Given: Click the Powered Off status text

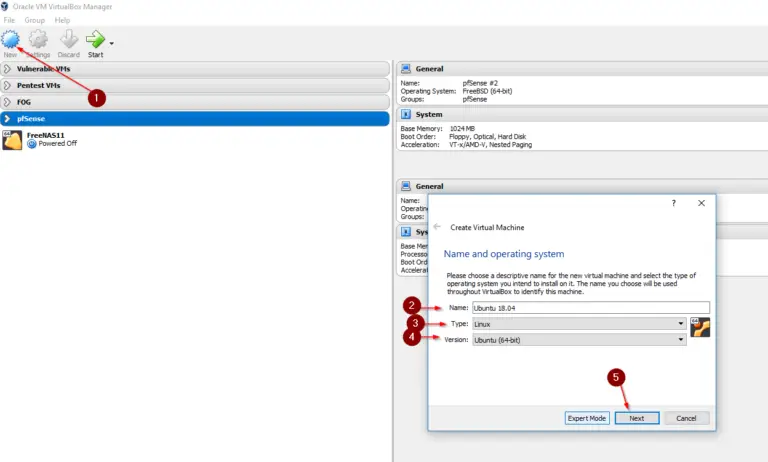Looking at the screenshot, I should (x=58, y=144).
